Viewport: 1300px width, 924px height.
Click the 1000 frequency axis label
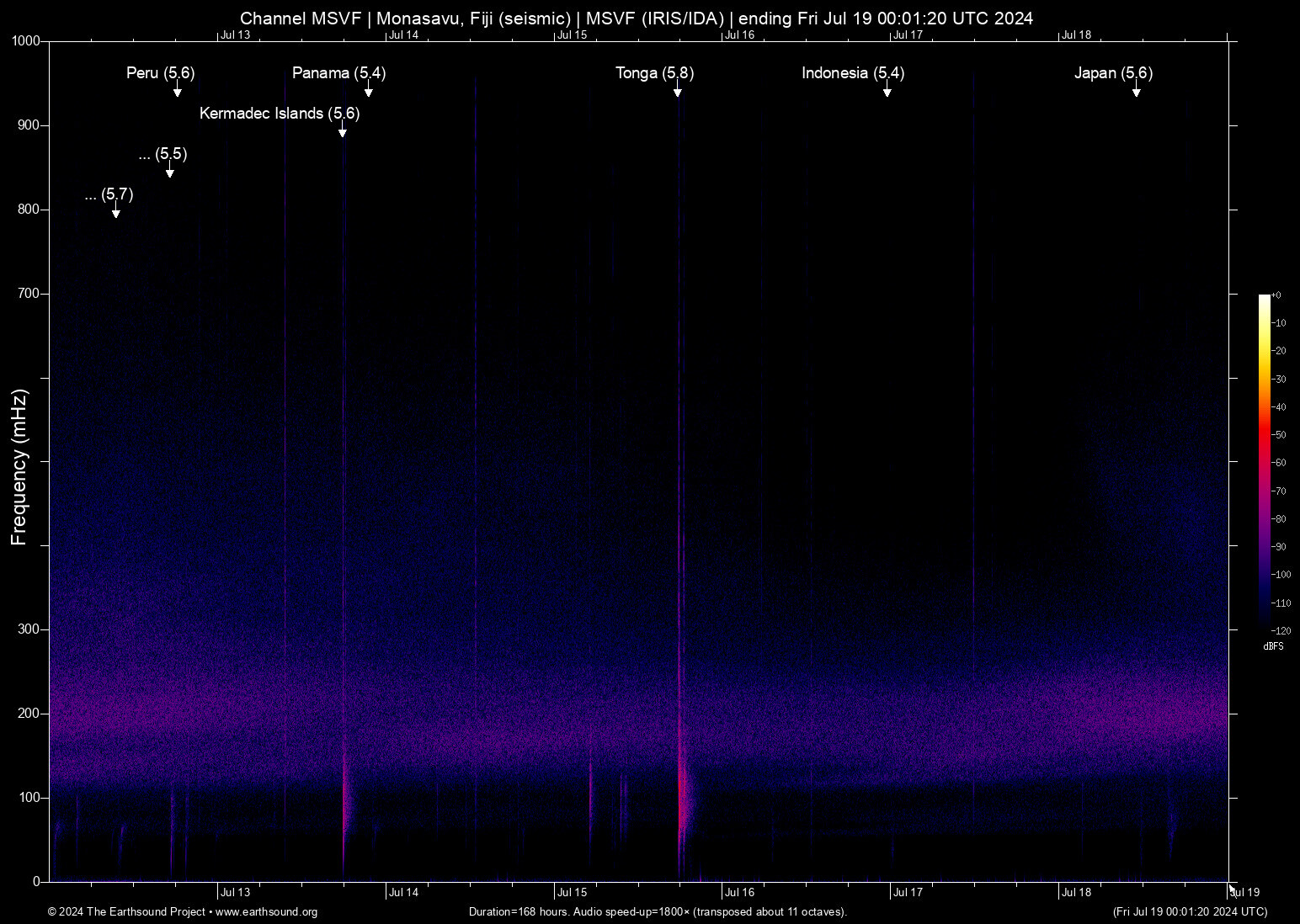(x=26, y=41)
